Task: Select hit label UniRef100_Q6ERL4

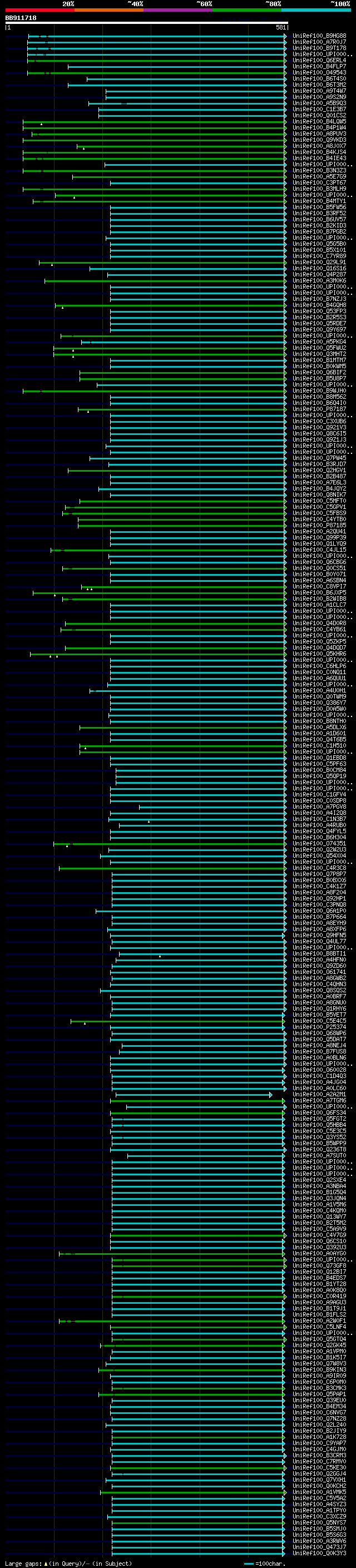Action: point(319,60)
